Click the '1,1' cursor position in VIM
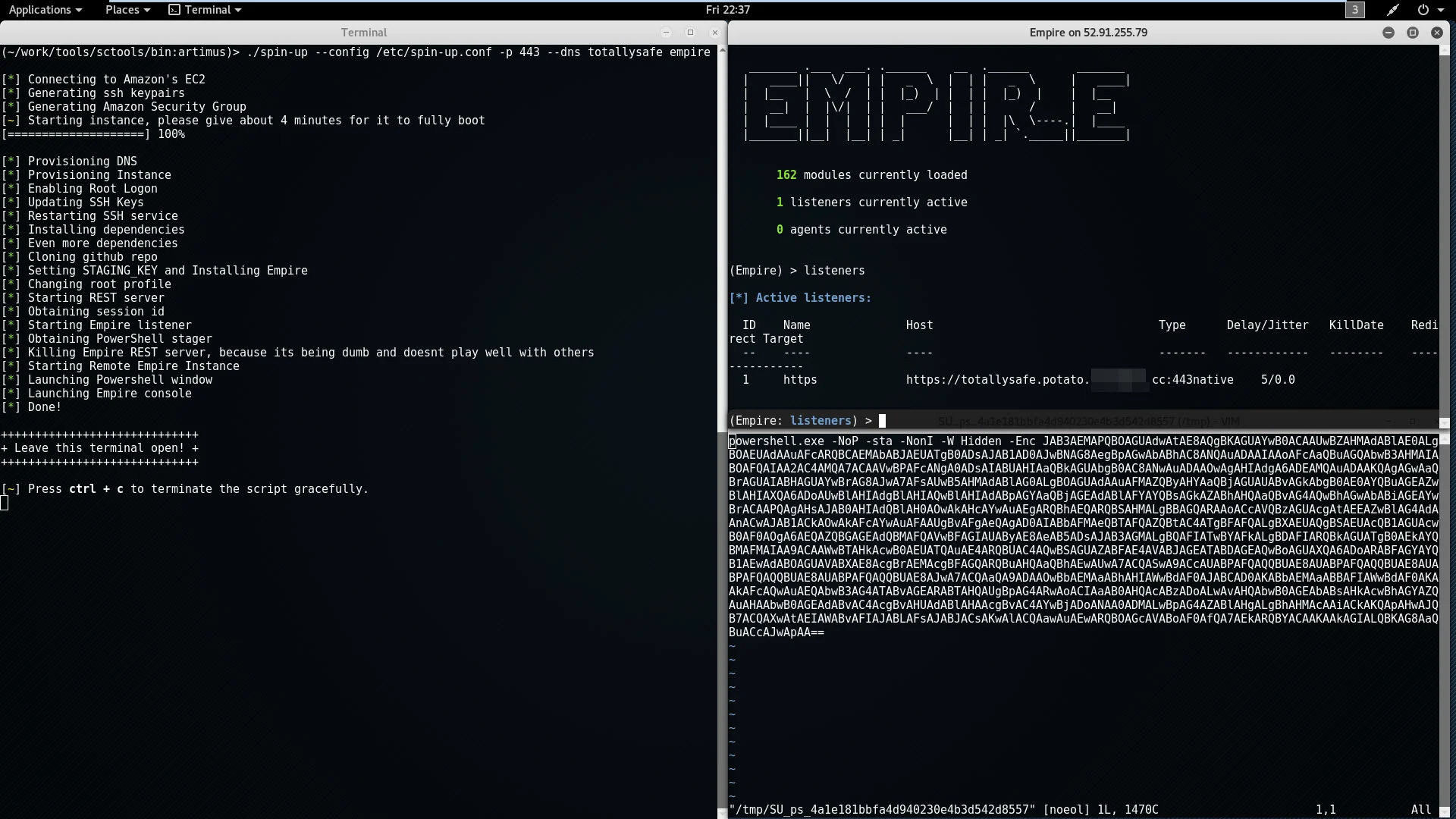1456x819 pixels. tap(1326, 810)
